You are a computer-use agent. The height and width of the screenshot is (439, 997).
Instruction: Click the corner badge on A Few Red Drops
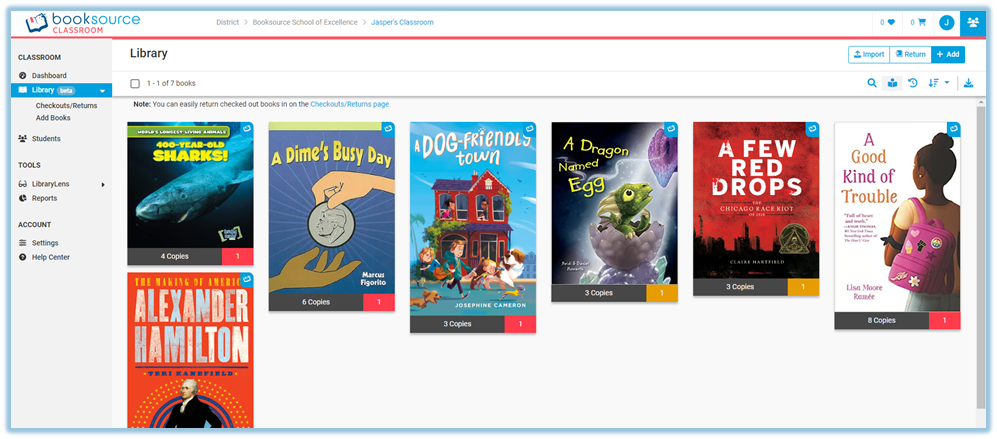click(x=812, y=129)
